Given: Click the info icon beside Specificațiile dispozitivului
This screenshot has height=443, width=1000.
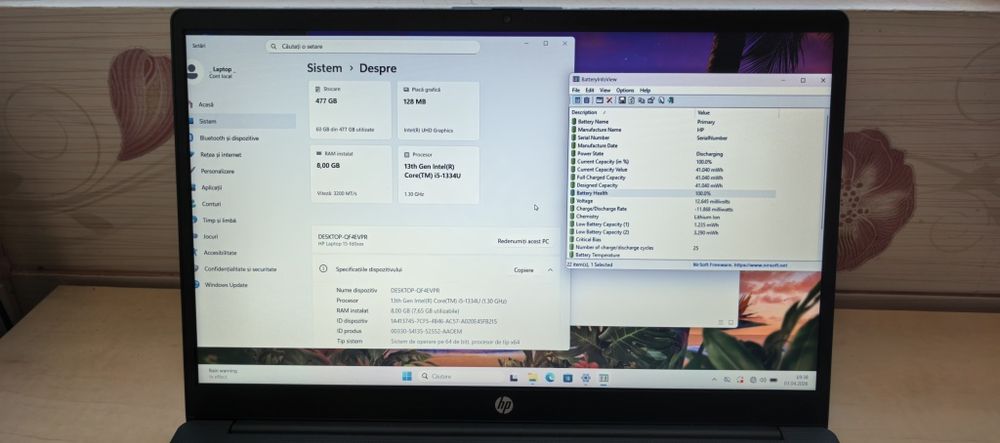Looking at the screenshot, I should pos(323,269).
